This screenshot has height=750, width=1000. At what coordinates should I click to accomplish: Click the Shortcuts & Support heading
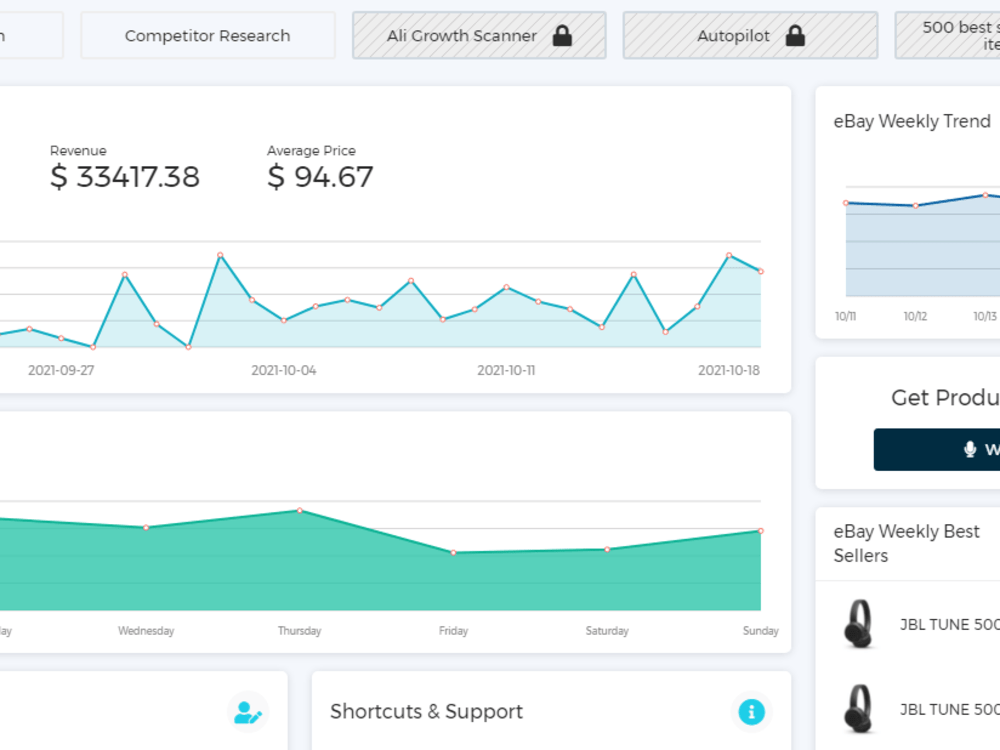click(x=427, y=711)
